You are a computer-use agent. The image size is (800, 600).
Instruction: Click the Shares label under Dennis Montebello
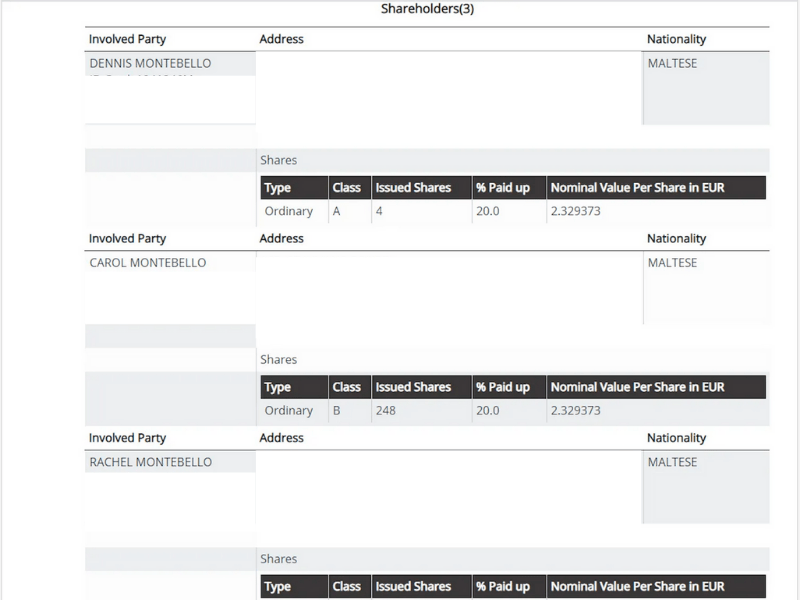[278, 160]
